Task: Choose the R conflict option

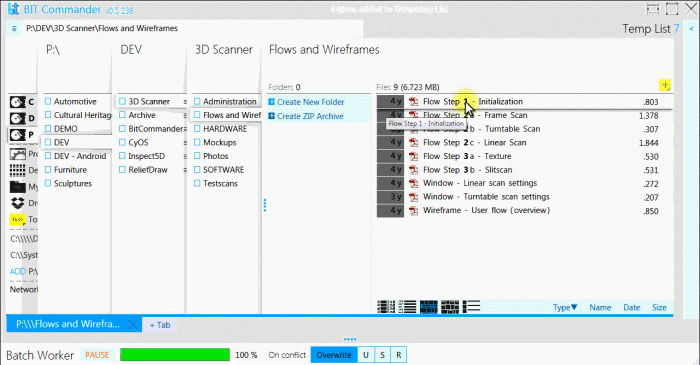Action: tap(399, 355)
